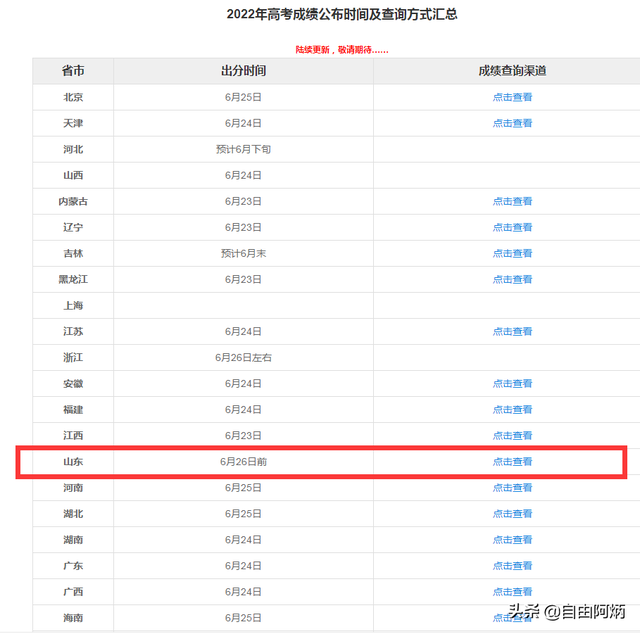This screenshot has width=640, height=634.
Task: Select the 河南 province cell
Action: [73, 488]
